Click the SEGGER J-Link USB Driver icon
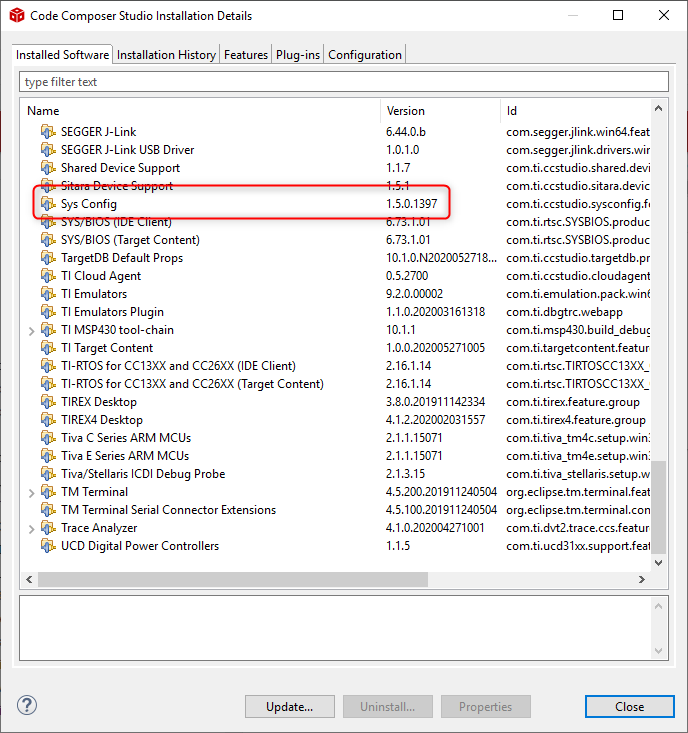Viewport: 688px width, 733px height. tap(48, 150)
